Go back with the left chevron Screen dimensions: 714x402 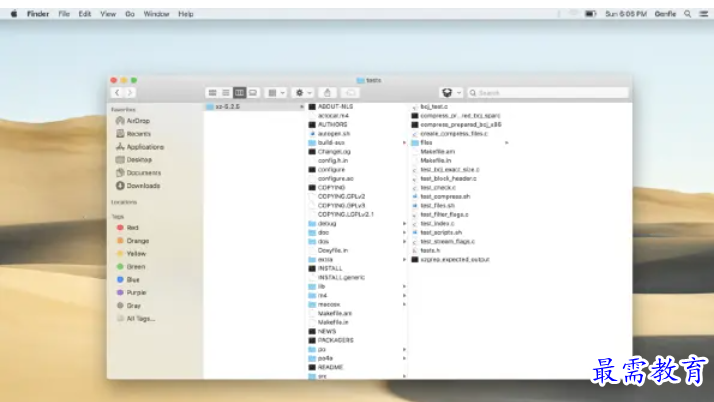click(x=117, y=93)
